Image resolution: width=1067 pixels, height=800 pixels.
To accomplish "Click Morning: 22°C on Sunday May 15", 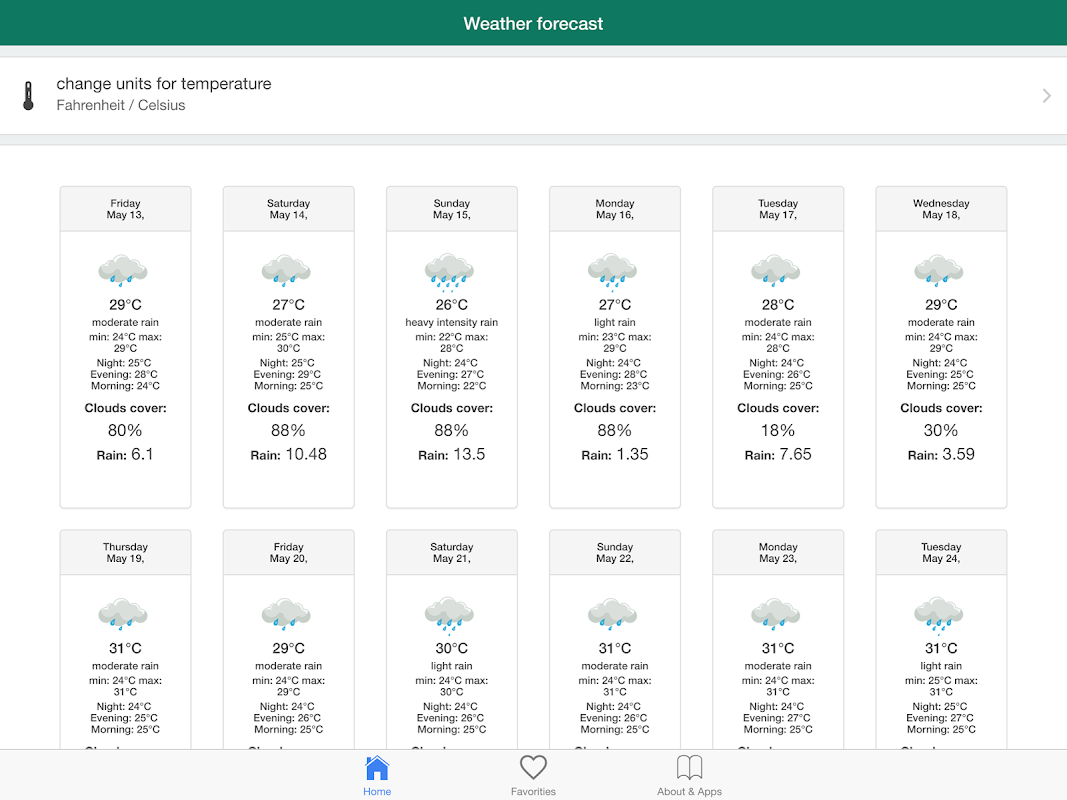I will (452, 386).
